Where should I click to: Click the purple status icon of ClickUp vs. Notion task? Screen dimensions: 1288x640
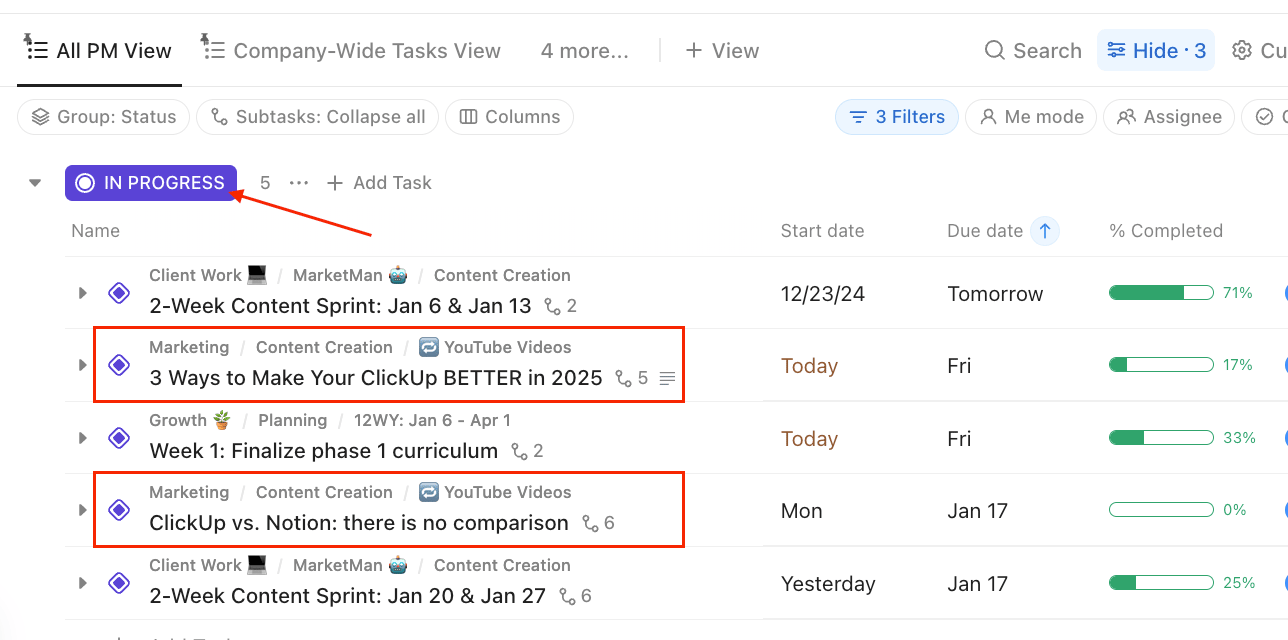click(x=119, y=510)
